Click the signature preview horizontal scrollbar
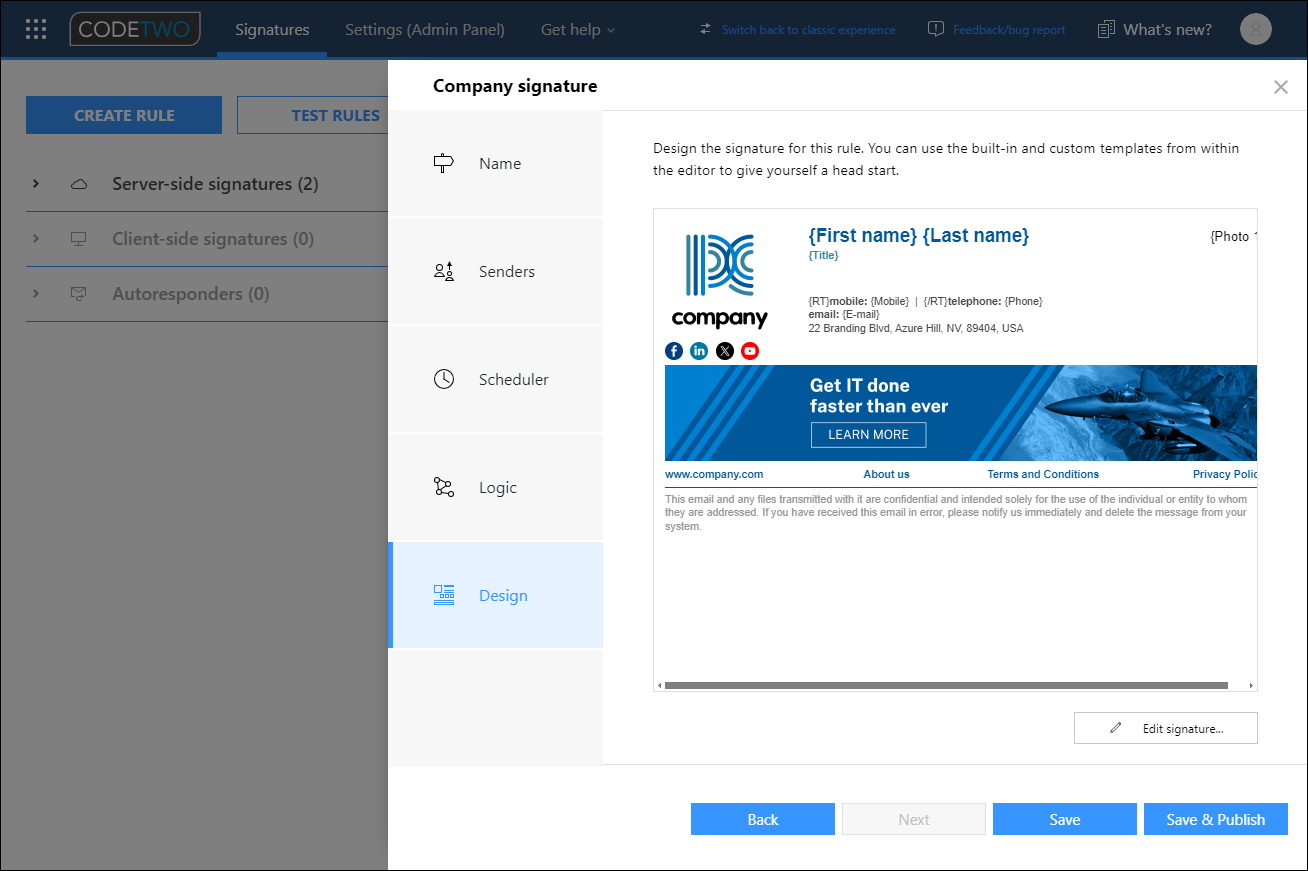Image resolution: width=1308 pixels, height=871 pixels. [943, 685]
